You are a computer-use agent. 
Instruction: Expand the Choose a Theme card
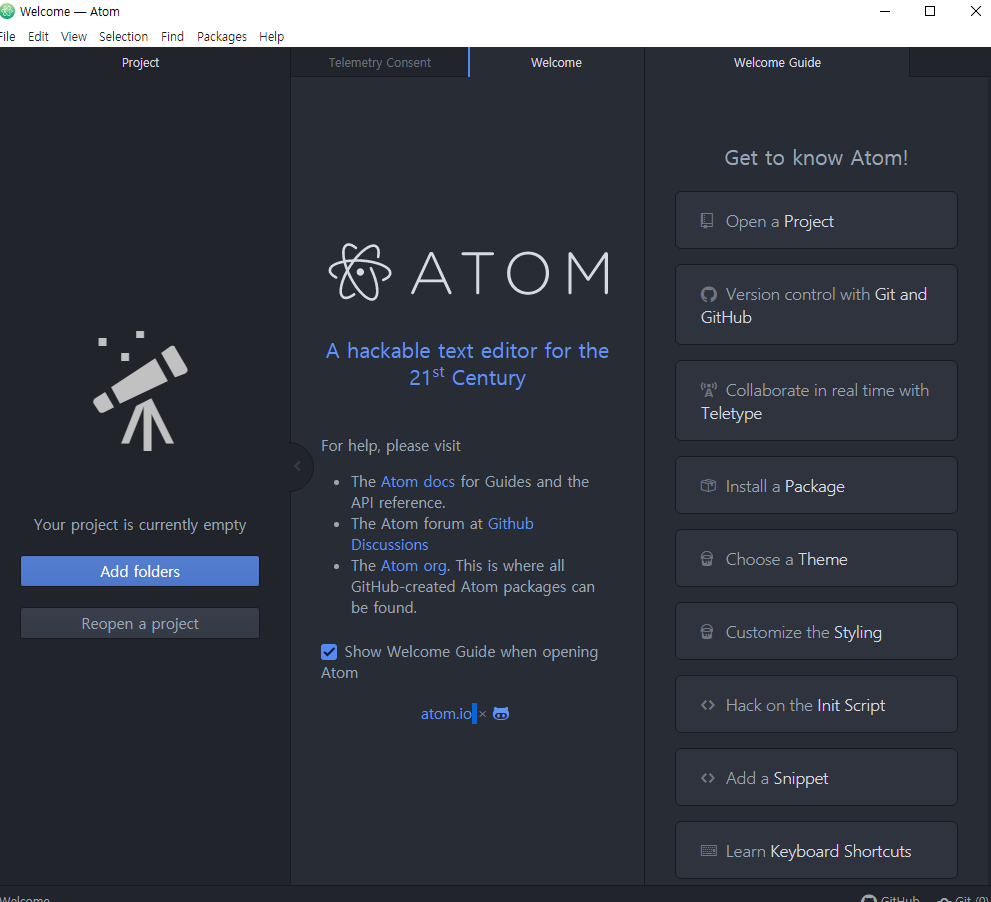point(816,559)
